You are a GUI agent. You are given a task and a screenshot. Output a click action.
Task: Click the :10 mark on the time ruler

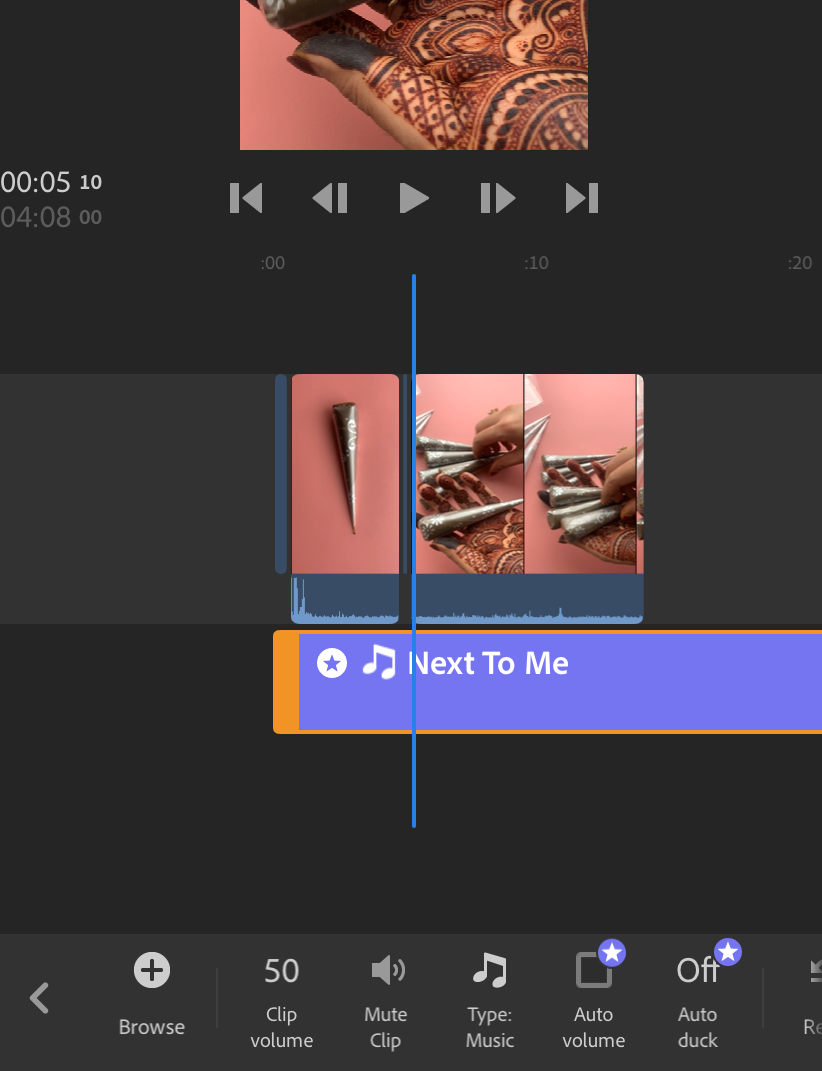coord(537,262)
